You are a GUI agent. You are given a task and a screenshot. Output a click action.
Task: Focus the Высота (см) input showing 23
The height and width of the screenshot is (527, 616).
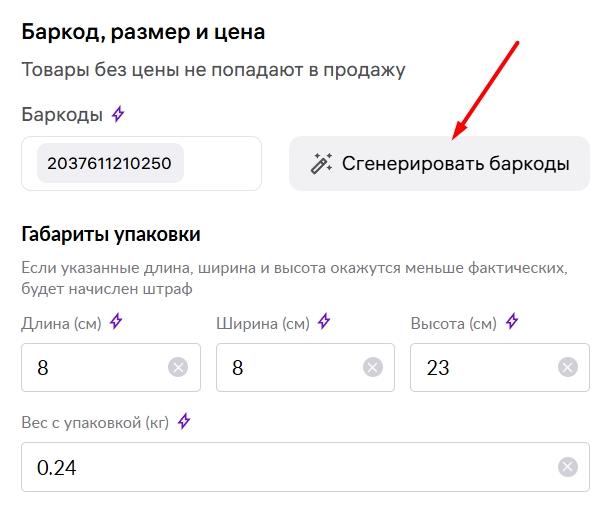[500, 367]
